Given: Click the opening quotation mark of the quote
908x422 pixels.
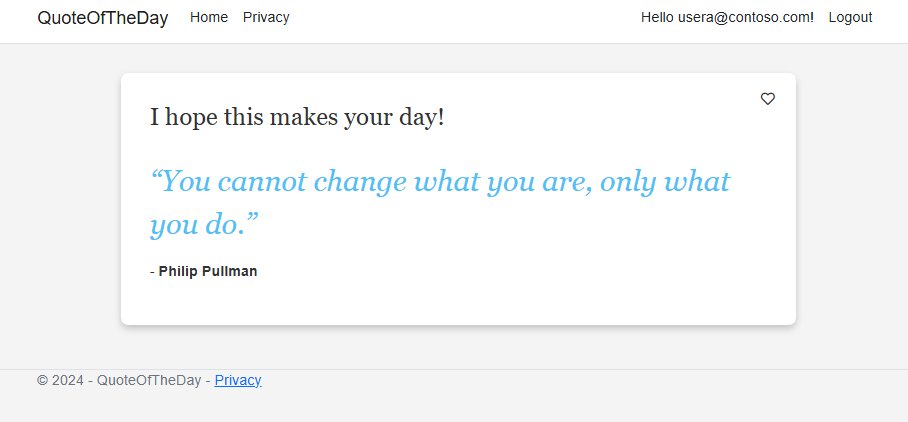Looking at the screenshot, I should (156, 180).
